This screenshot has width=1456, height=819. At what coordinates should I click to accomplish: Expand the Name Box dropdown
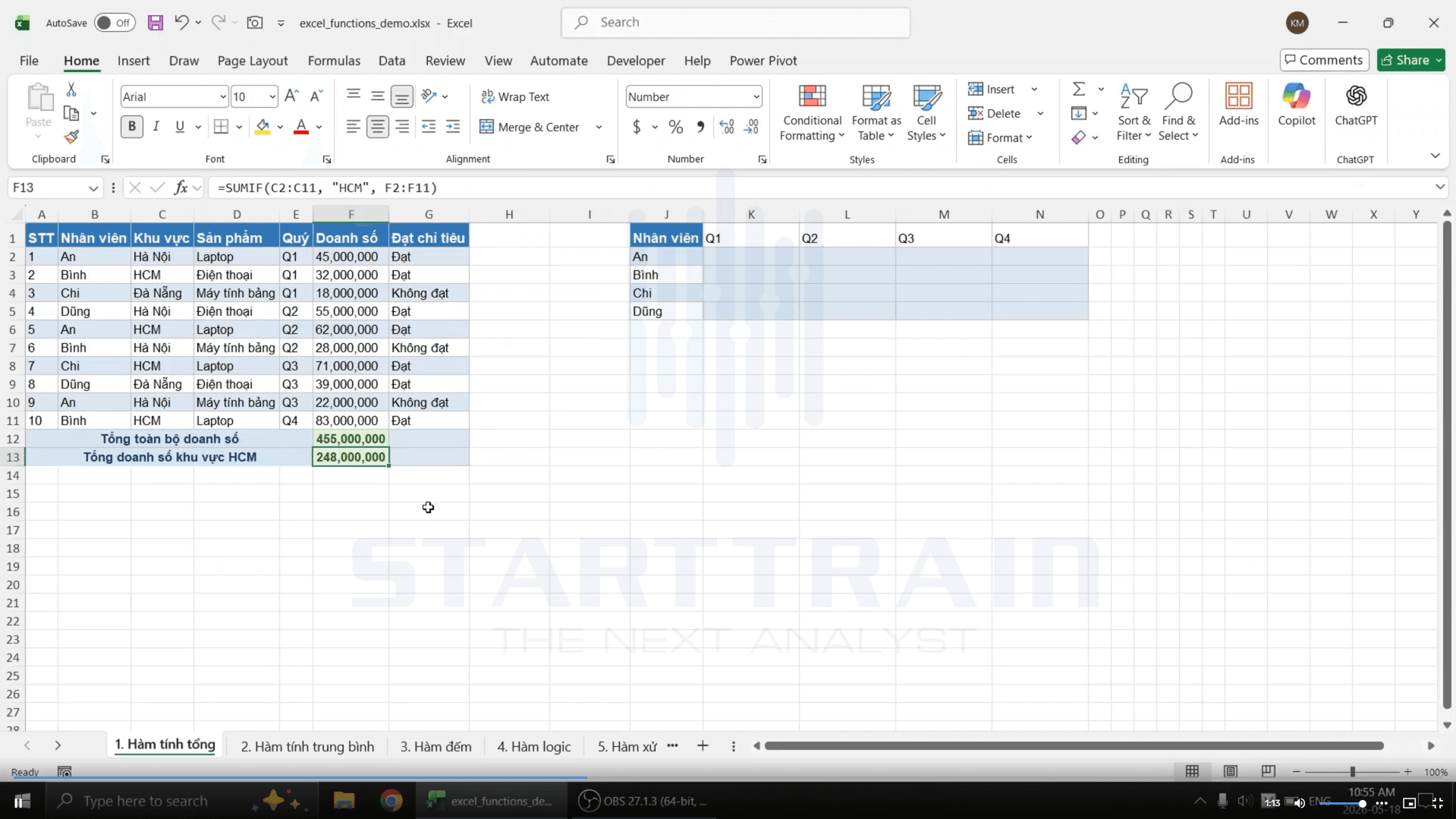(93, 187)
